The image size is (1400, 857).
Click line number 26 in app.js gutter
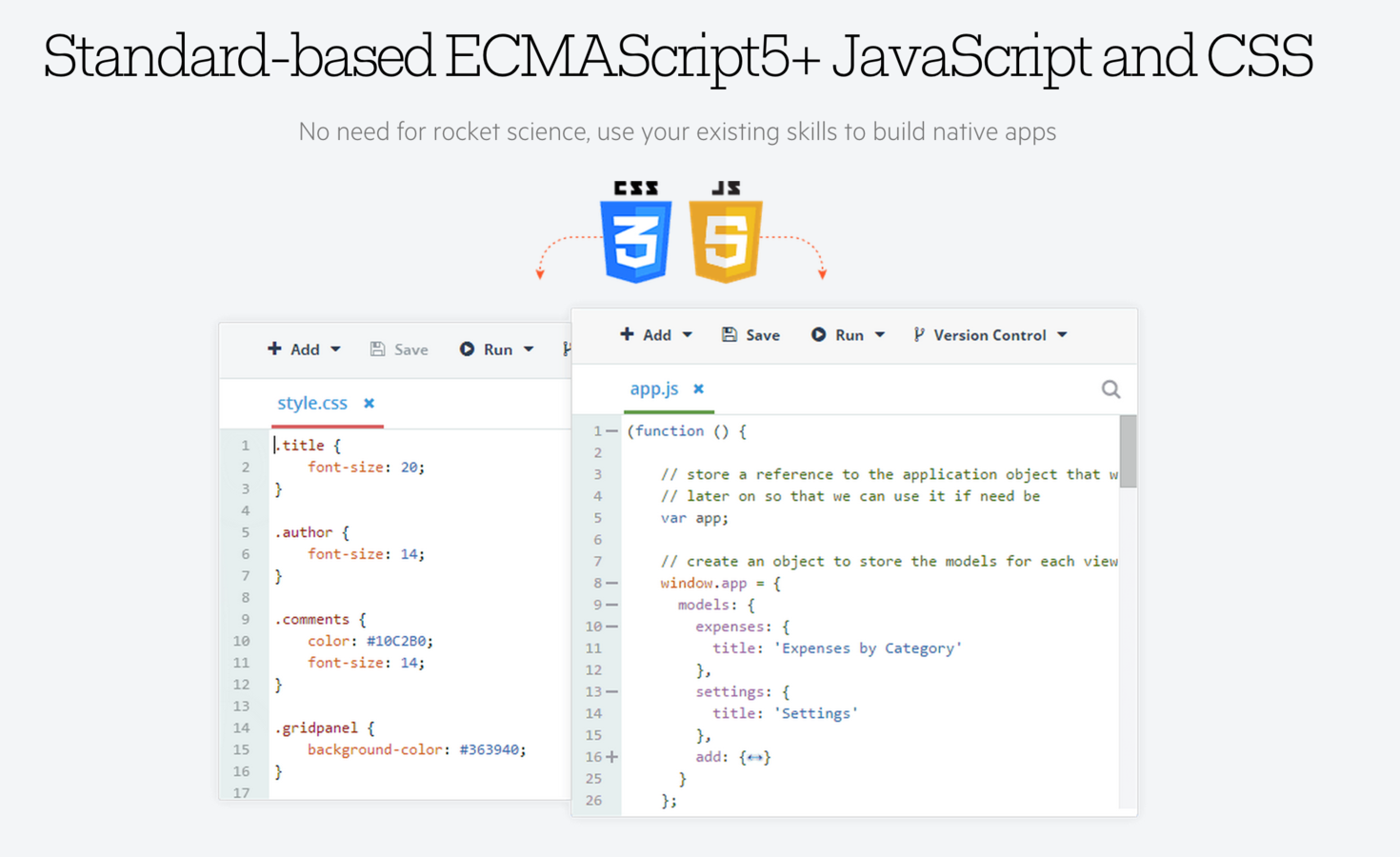click(x=594, y=801)
